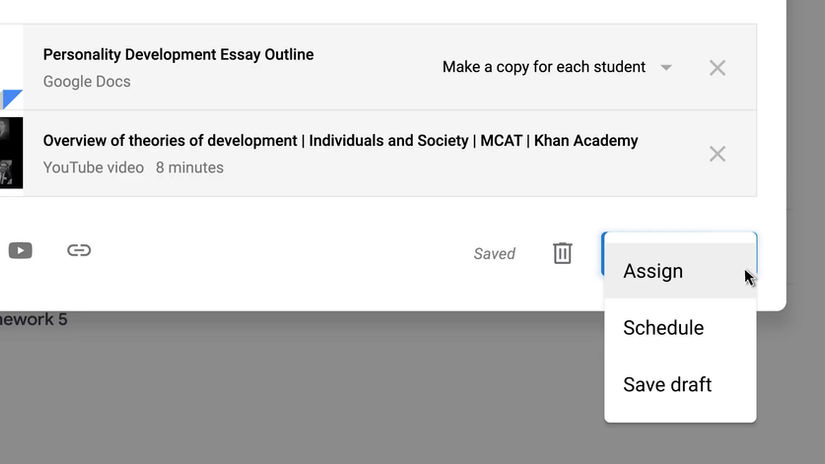Click the Google Docs file thumbnail
This screenshot has height=464, width=825.
[x=11, y=67]
